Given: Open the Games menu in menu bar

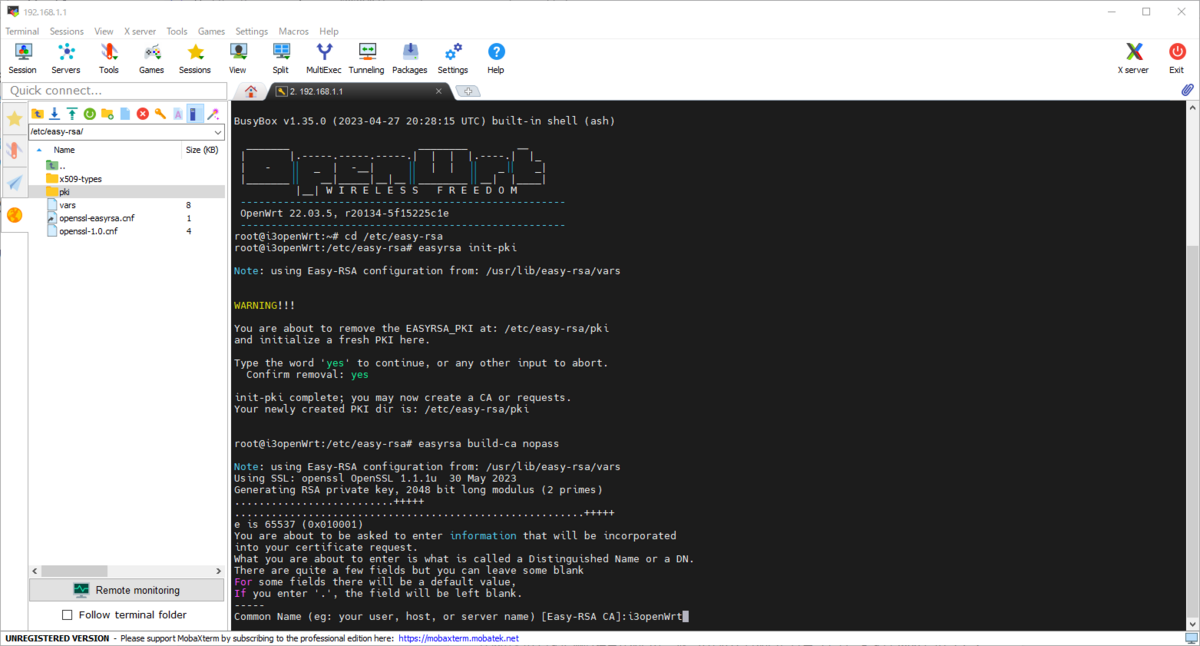Looking at the screenshot, I should [211, 31].
